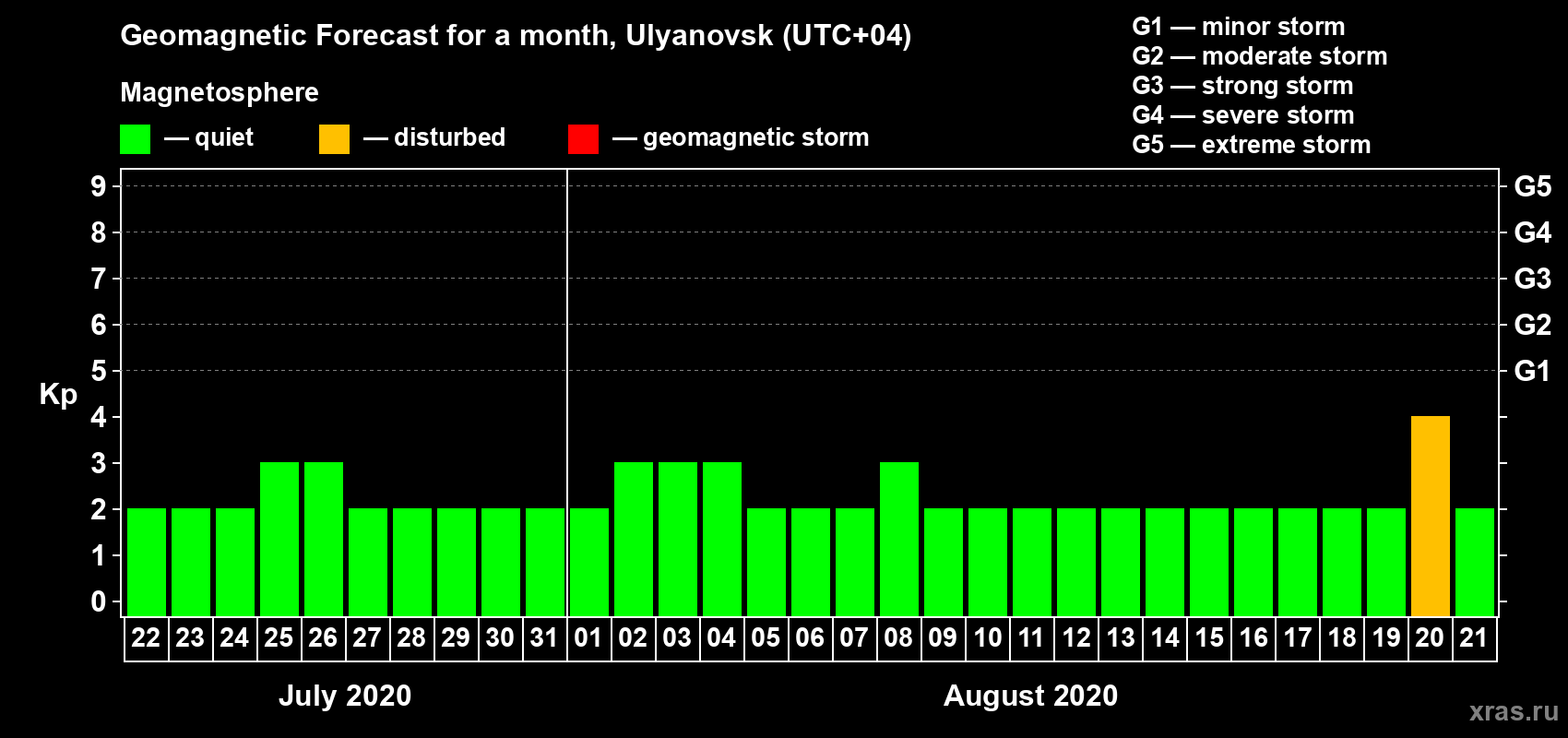This screenshot has height=738, width=1568.
Task: Click date label 27 on x-axis
Action: pos(367,637)
